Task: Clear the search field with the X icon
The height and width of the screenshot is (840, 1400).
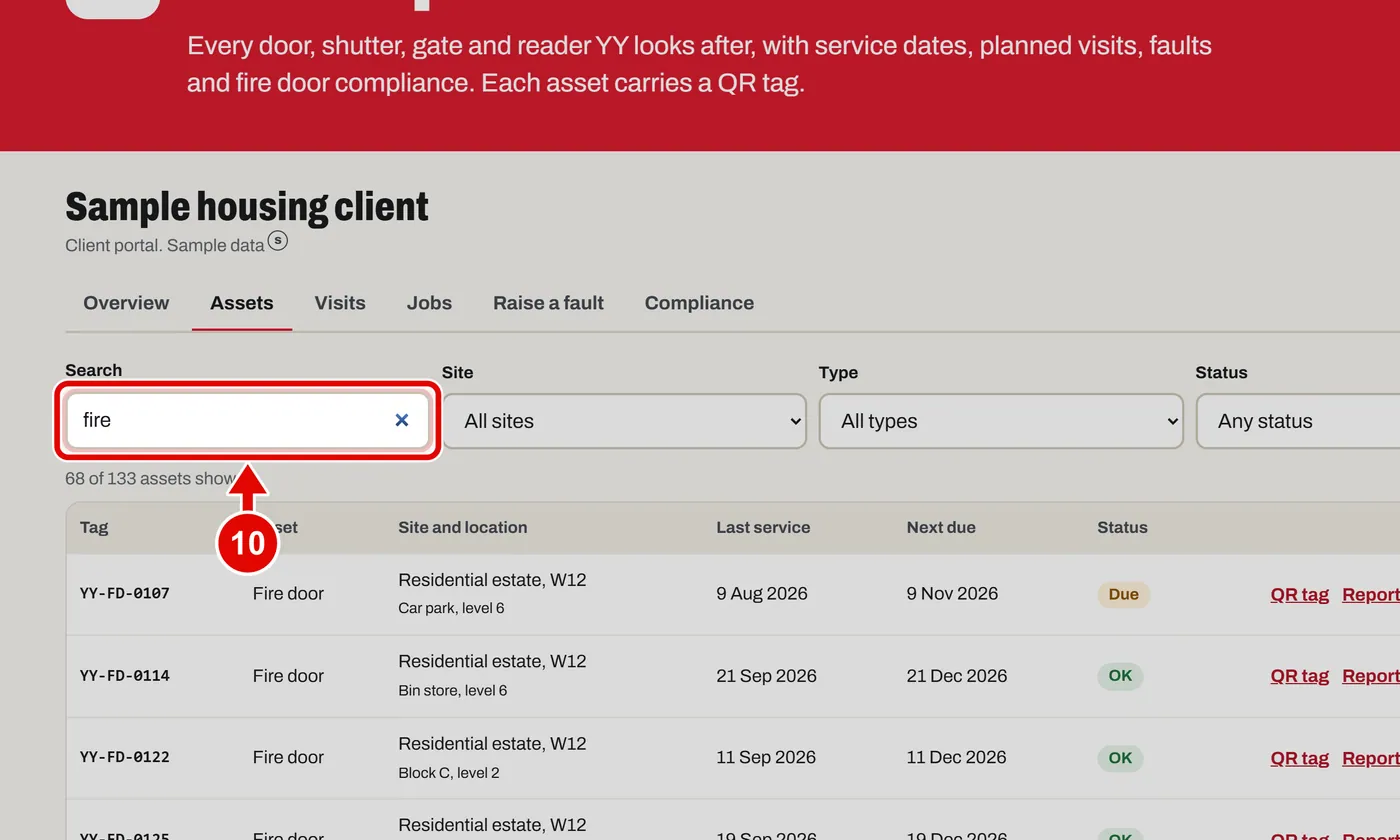Action: pos(402,420)
